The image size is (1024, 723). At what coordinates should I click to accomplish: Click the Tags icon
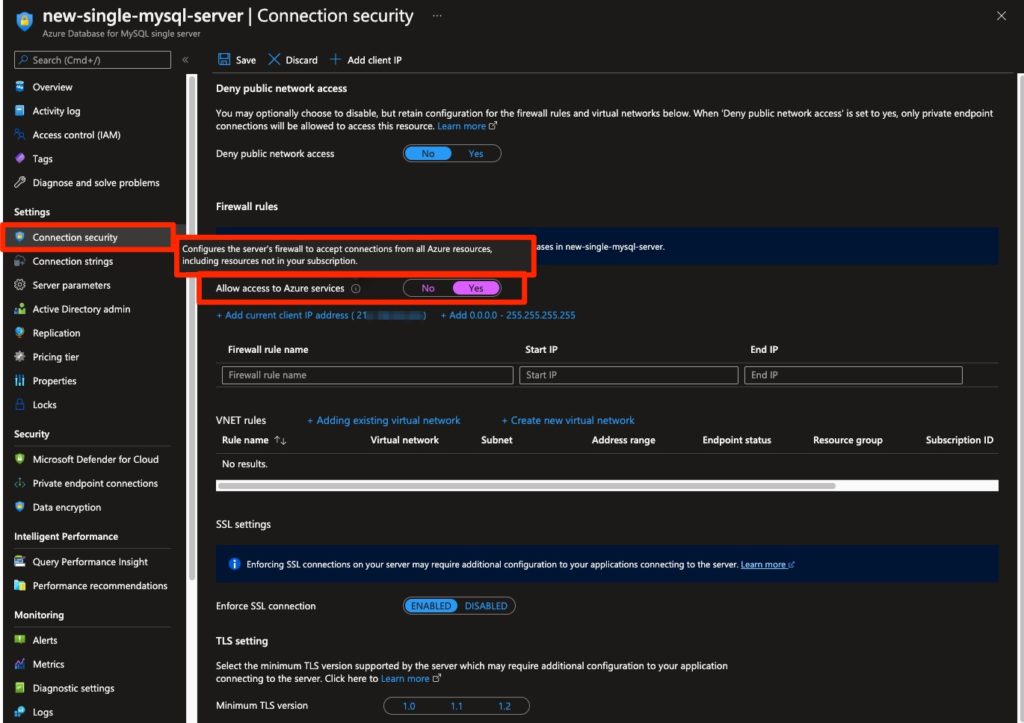(20, 158)
